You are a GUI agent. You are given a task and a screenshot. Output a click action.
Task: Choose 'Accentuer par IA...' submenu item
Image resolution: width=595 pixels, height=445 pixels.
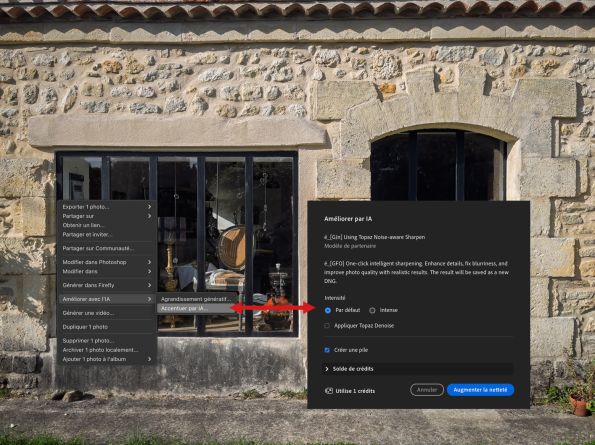point(197,308)
